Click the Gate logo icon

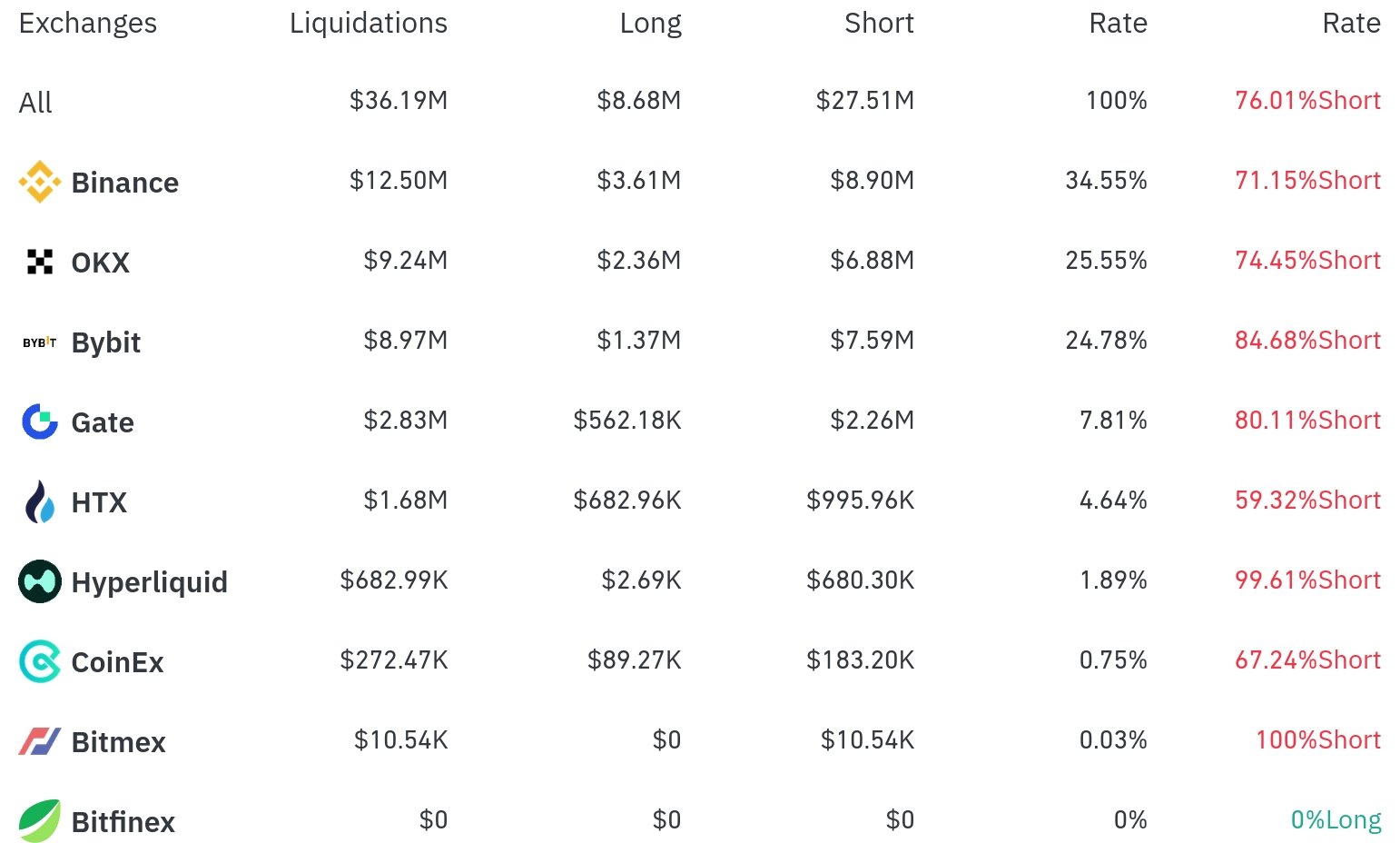40,421
